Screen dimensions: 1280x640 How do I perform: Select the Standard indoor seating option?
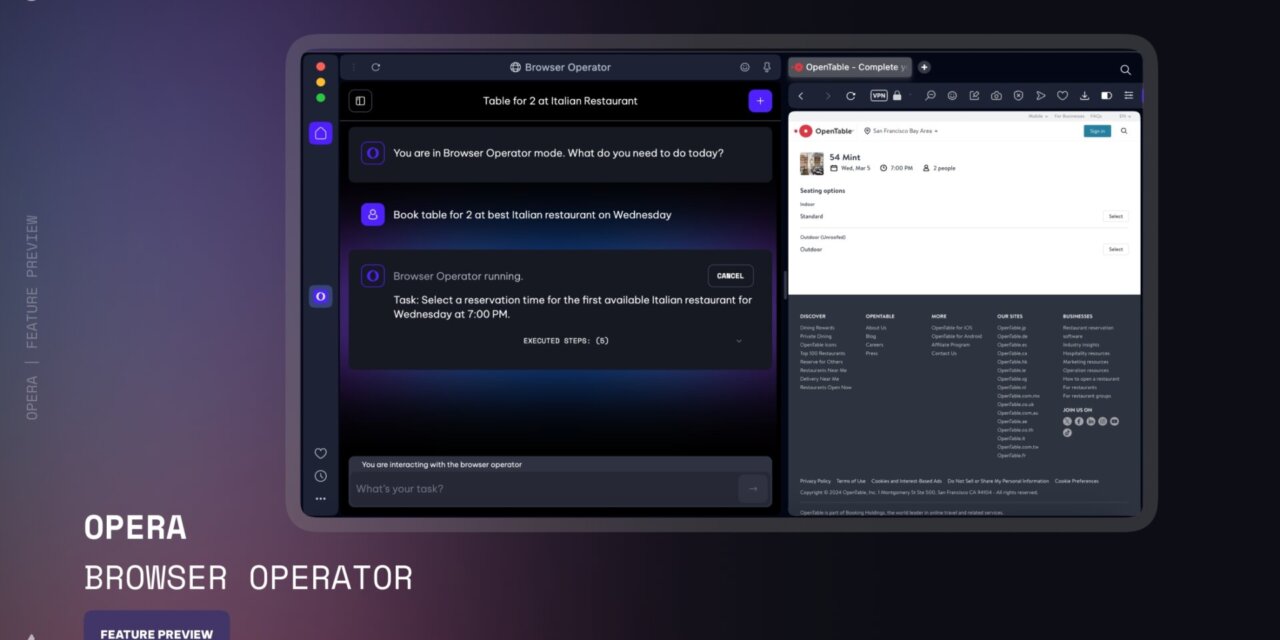pos(1115,216)
